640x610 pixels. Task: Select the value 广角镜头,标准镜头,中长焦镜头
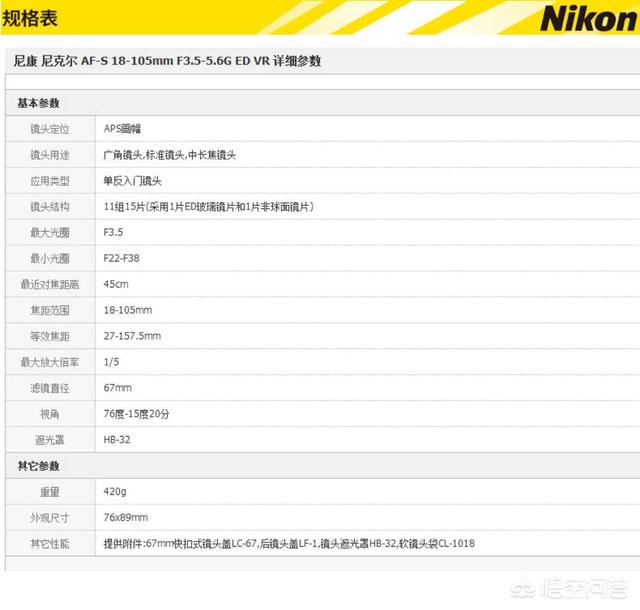[170, 155]
